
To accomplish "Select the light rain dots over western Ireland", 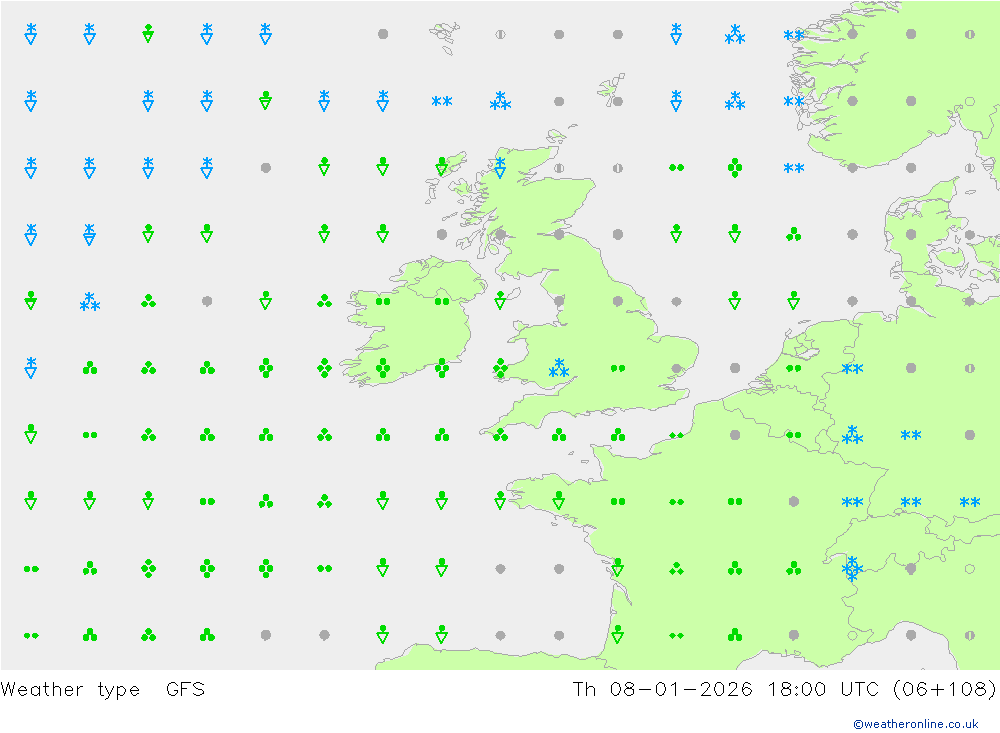I will pos(383,301).
